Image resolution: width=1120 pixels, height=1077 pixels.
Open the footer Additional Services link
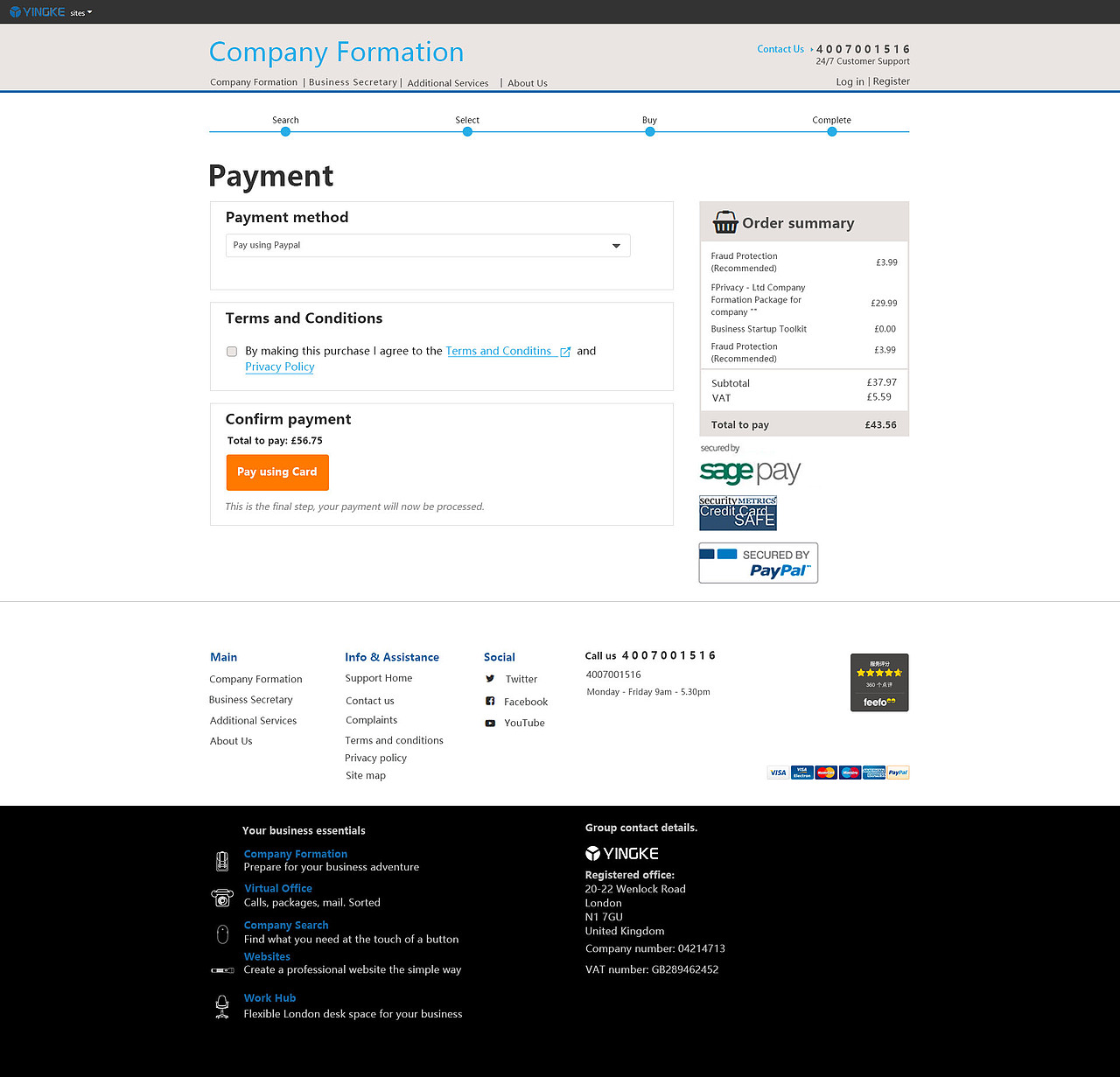pyautogui.click(x=253, y=721)
